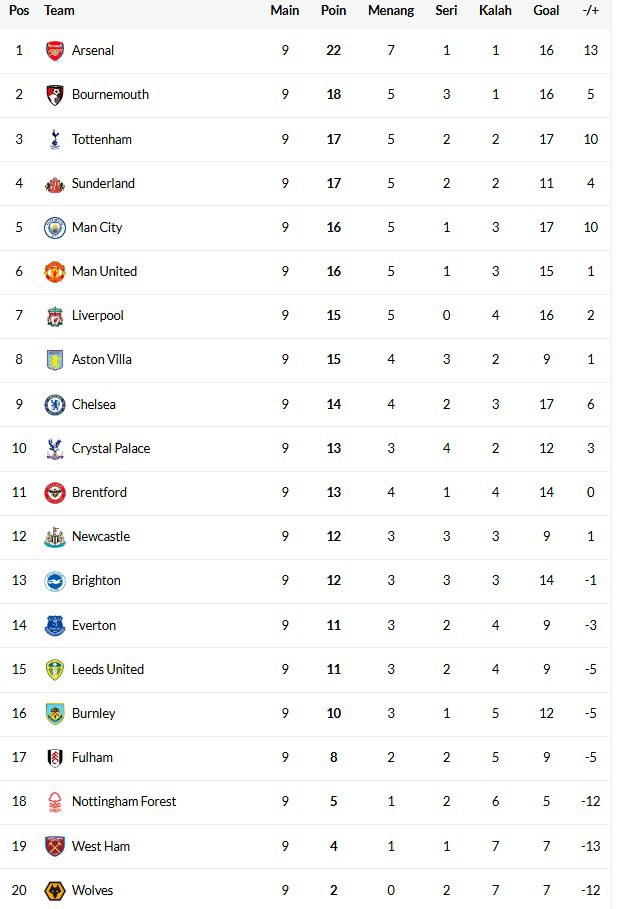Click the Everton club crest icon
This screenshot has width=619, height=909.
[55, 626]
